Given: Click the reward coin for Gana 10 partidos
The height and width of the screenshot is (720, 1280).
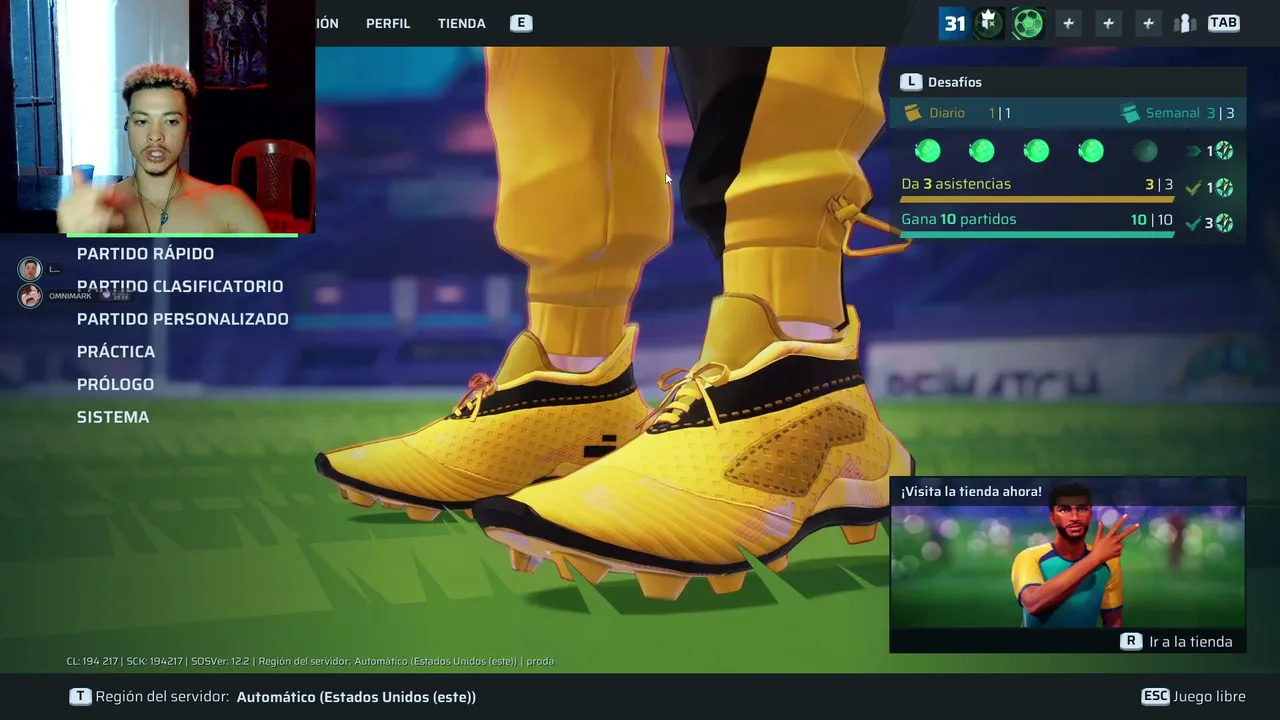Looking at the screenshot, I should (1224, 223).
